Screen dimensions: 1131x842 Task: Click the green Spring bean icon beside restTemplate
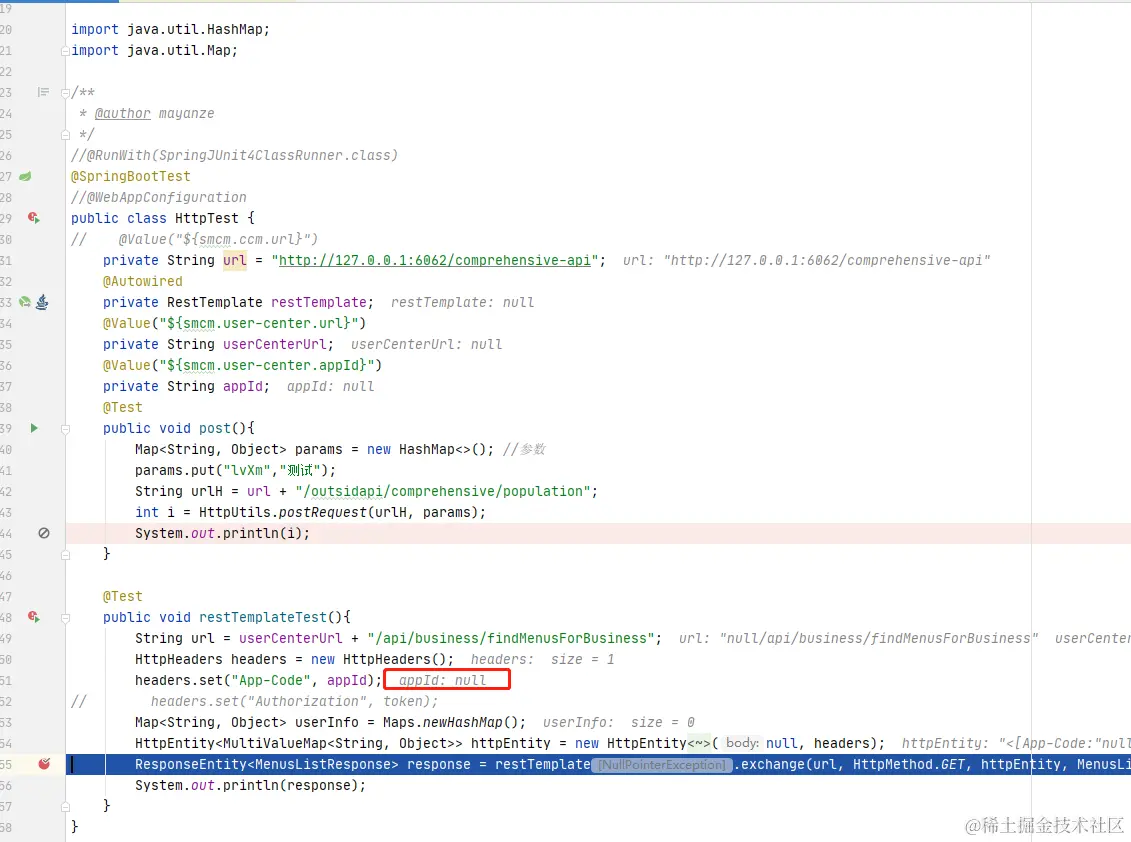point(25,302)
